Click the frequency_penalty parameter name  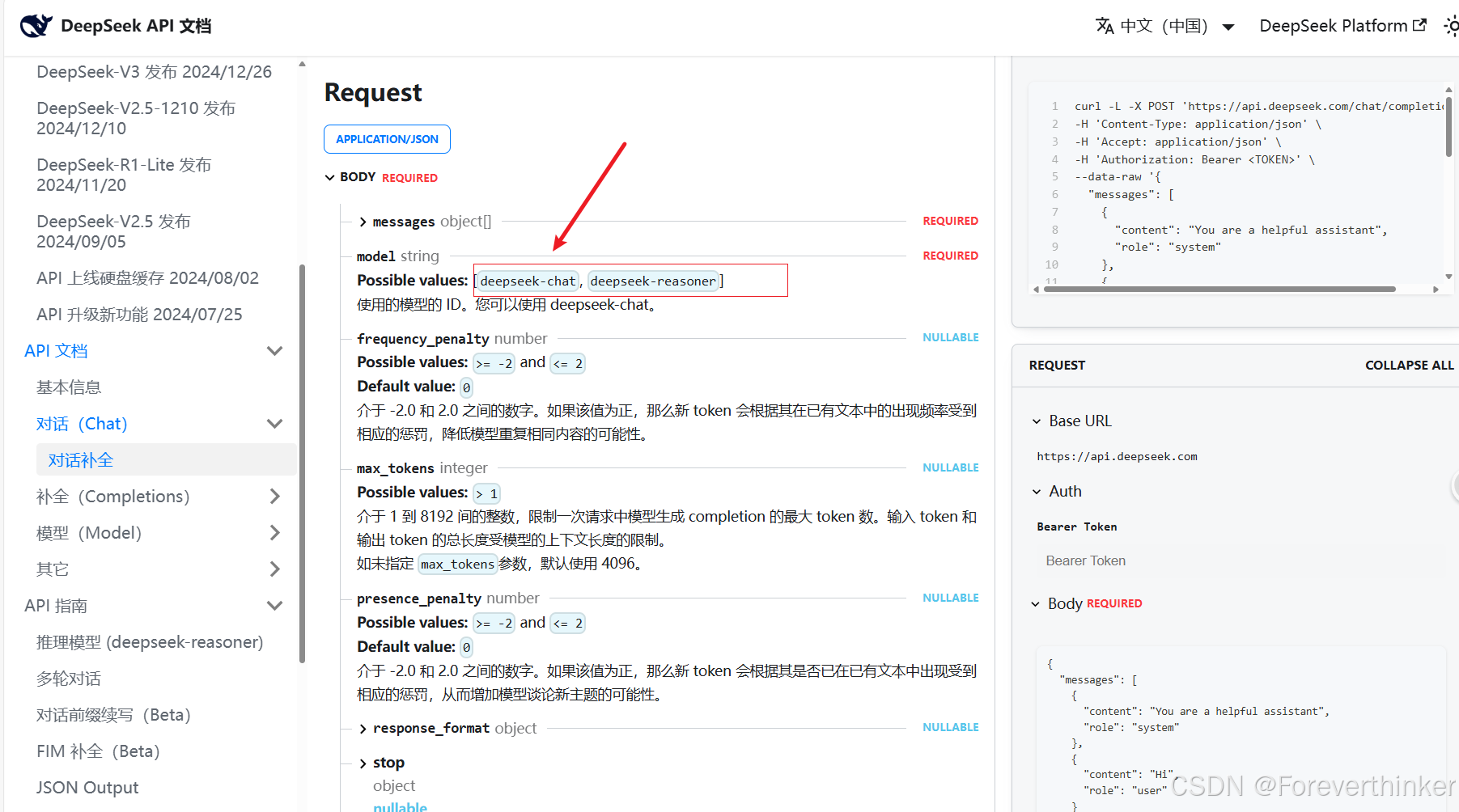click(x=422, y=339)
